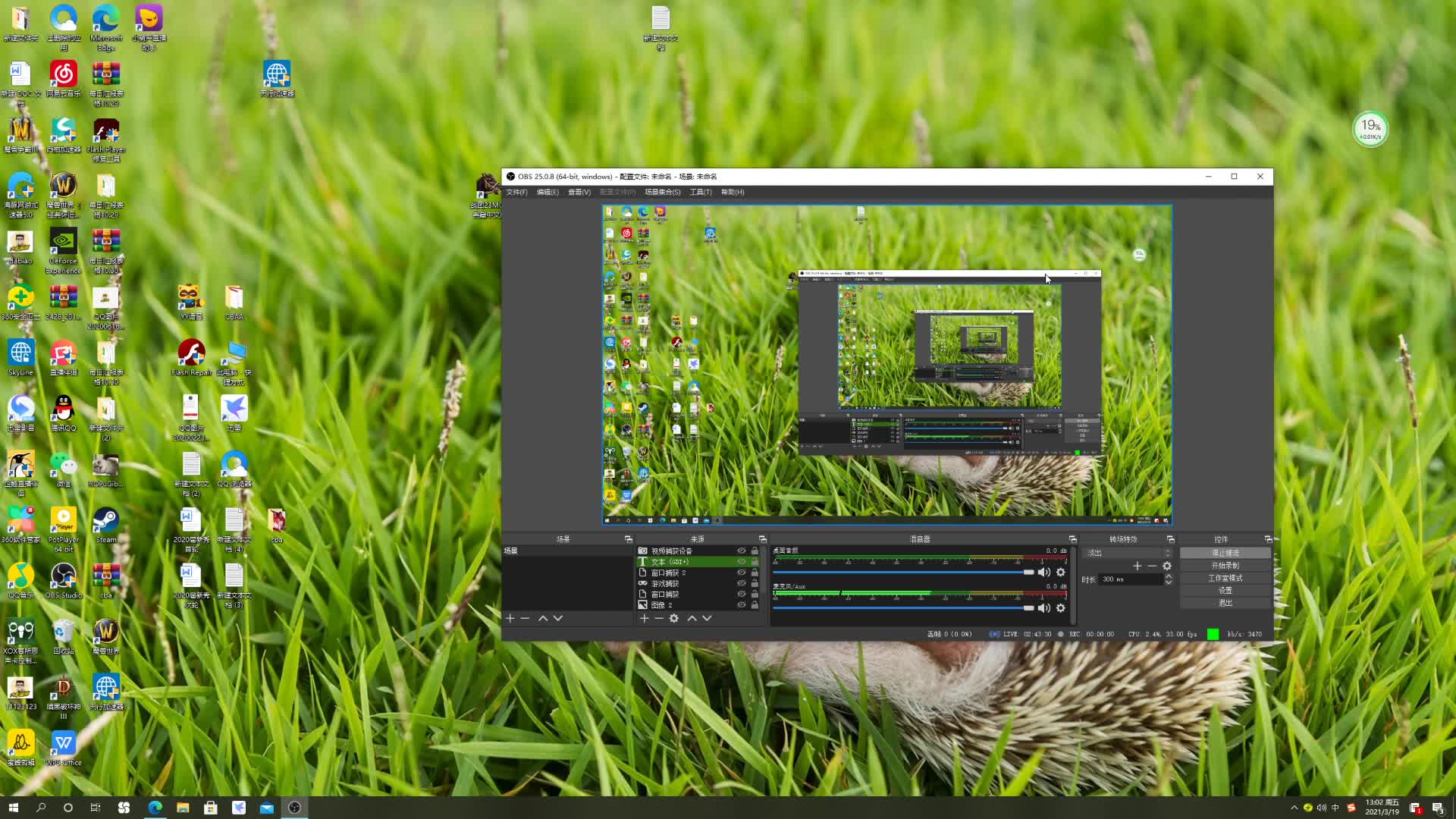Click the 开始录制 button

click(1225, 566)
